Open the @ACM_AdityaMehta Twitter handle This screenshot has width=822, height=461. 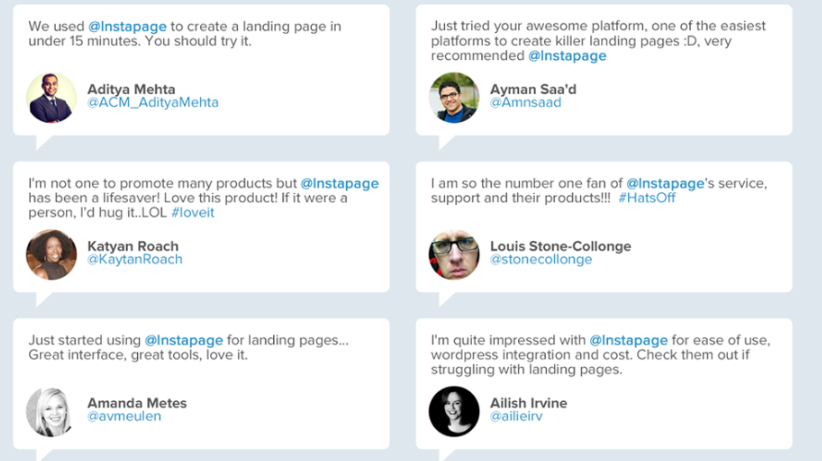click(152, 103)
